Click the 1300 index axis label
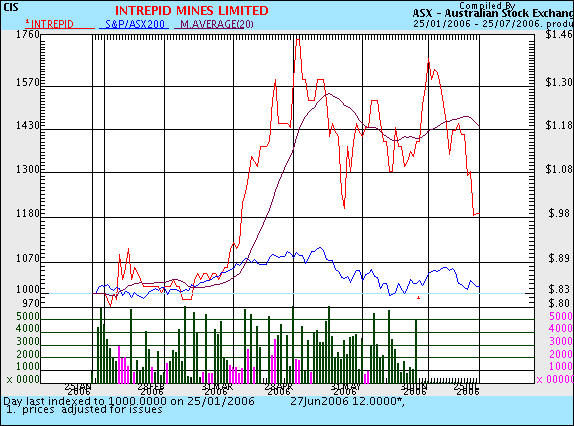The width and height of the screenshot is (574, 426). [x=27, y=169]
